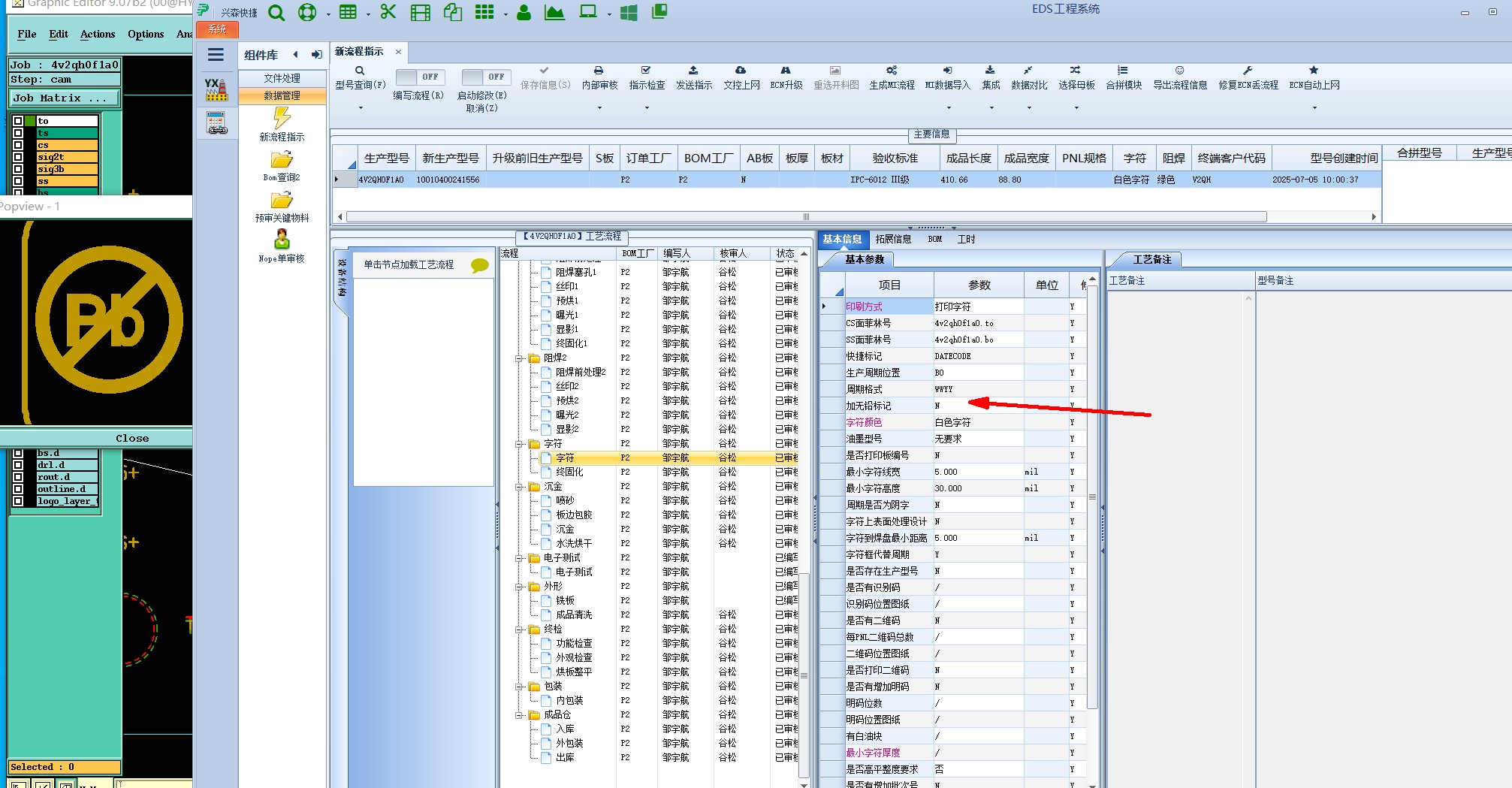Click the lifebuoy help icon in top bar

(x=307, y=12)
